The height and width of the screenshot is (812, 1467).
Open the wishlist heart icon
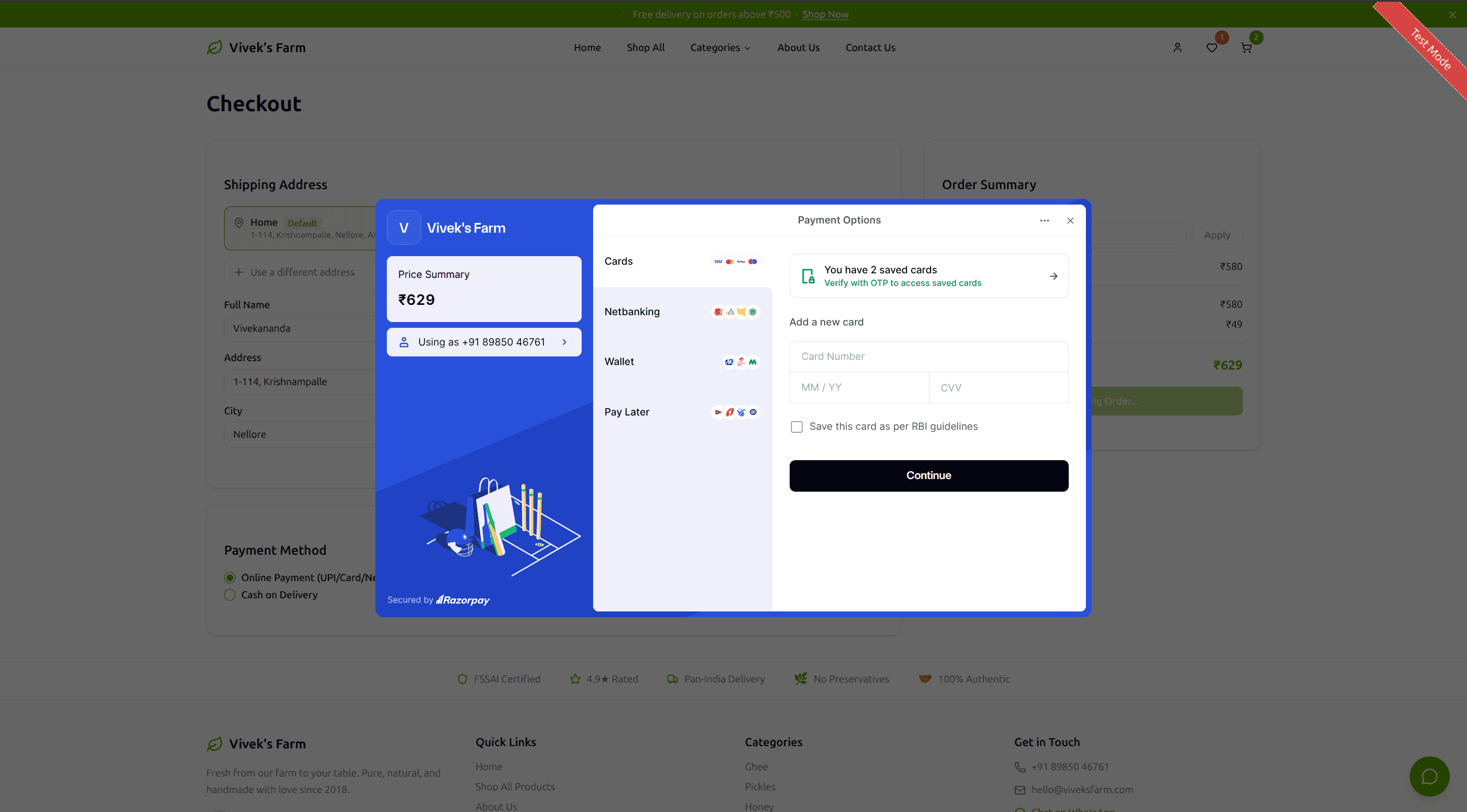[x=1212, y=48]
